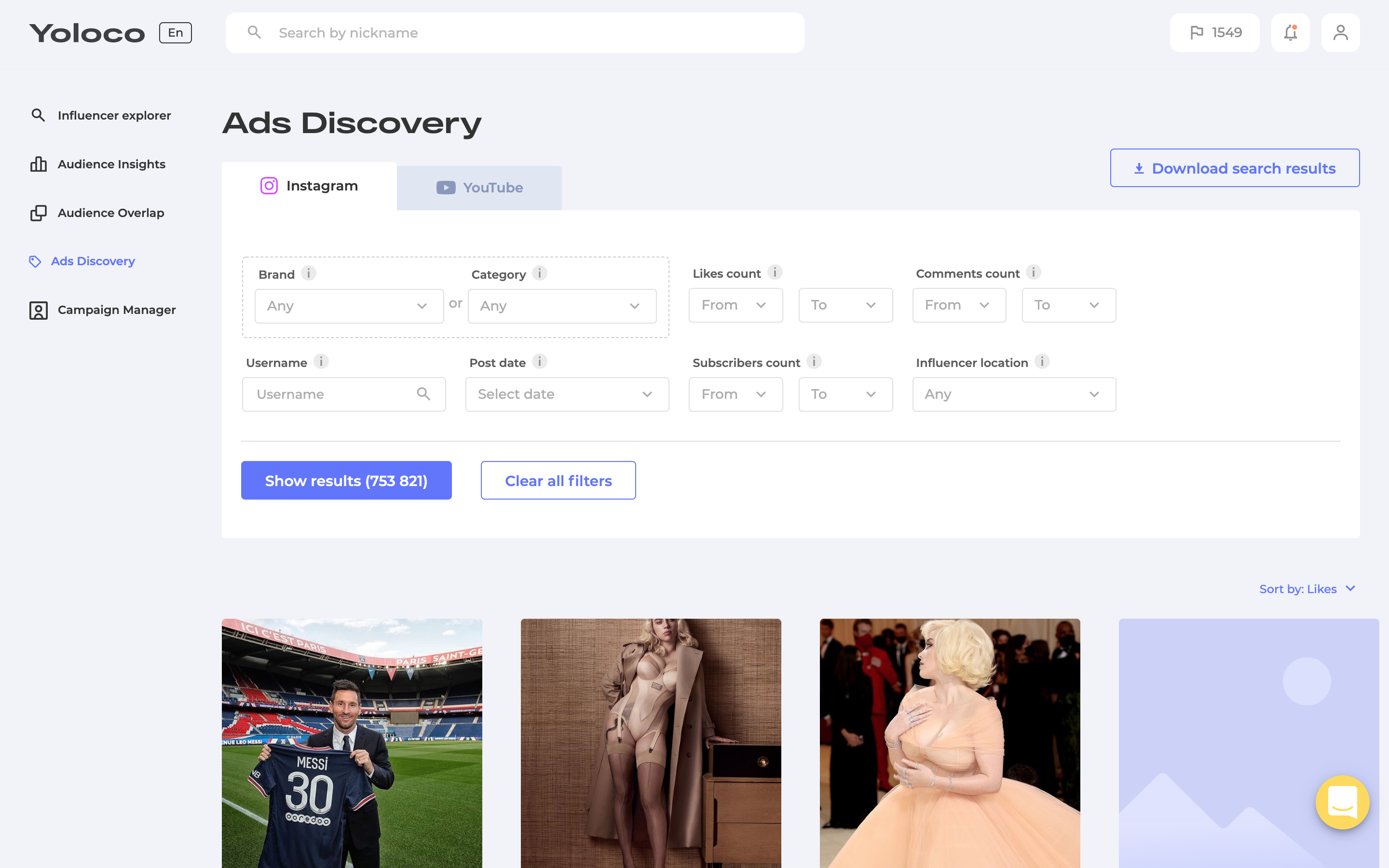Open the Messi jersey post thumbnail

click(x=351, y=742)
